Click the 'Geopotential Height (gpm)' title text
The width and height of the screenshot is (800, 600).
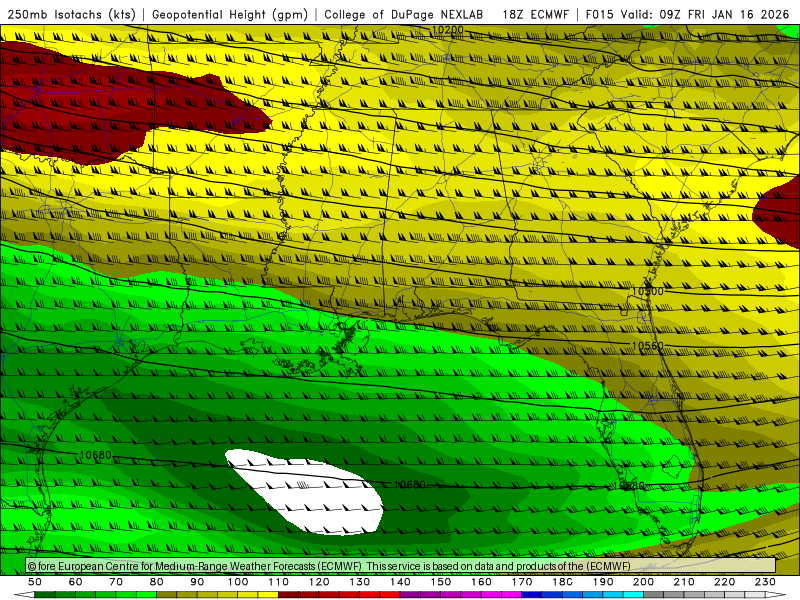230,15
